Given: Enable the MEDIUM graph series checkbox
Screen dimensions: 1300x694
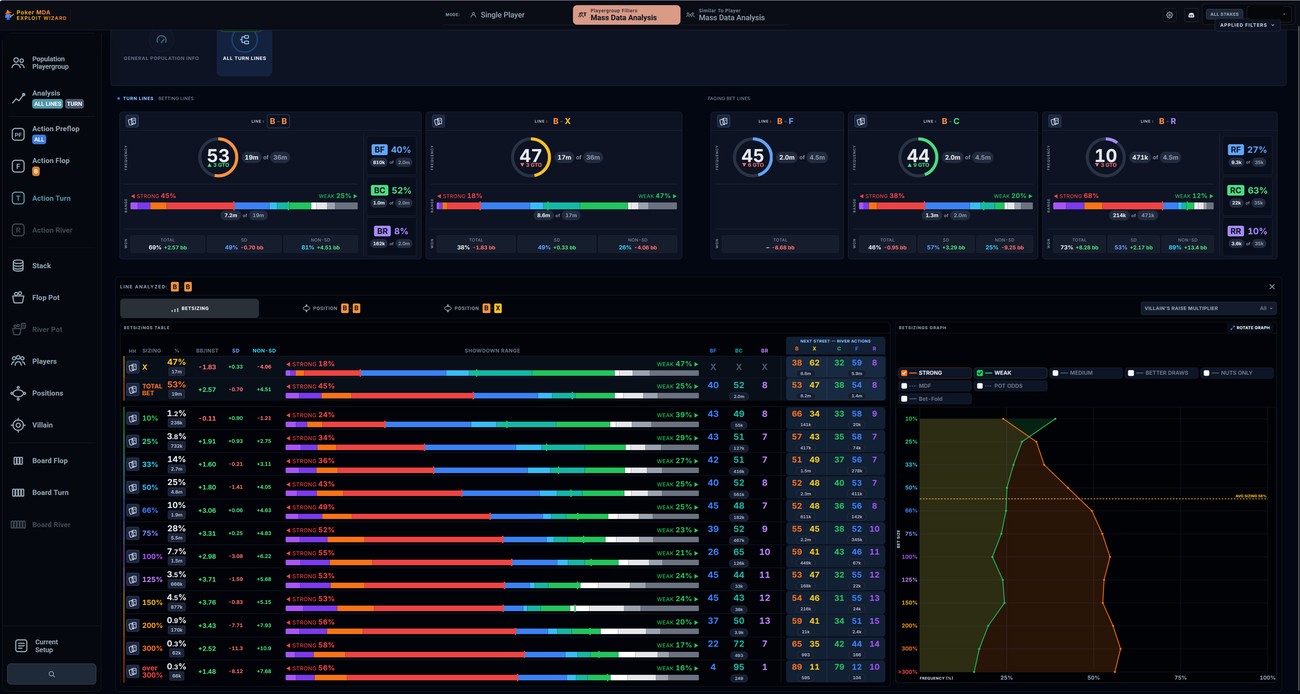Looking at the screenshot, I should [1056, 373].
